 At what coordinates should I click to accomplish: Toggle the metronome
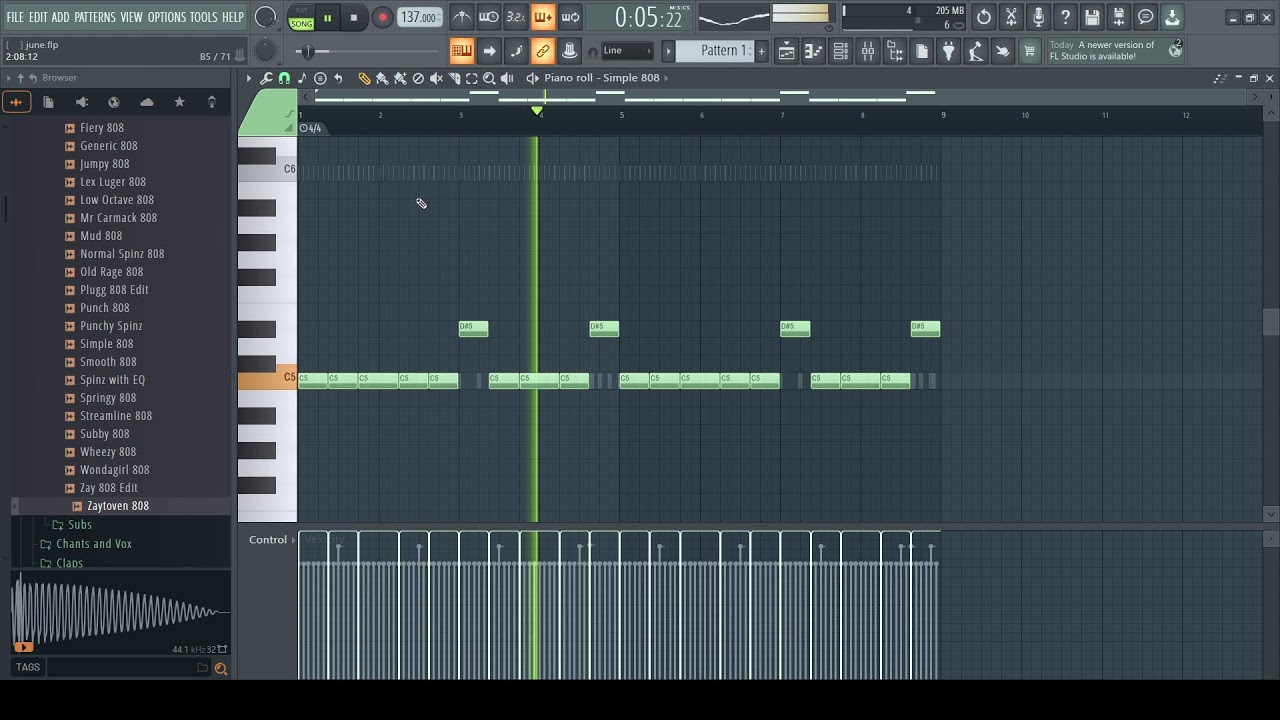click(462, 17)
